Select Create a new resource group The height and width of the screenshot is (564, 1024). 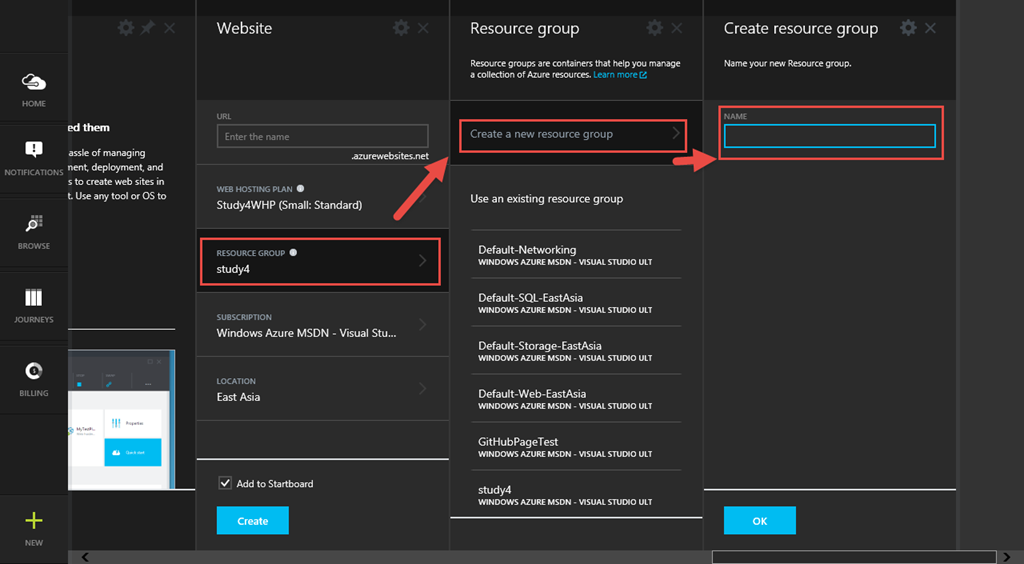(573, 134)
